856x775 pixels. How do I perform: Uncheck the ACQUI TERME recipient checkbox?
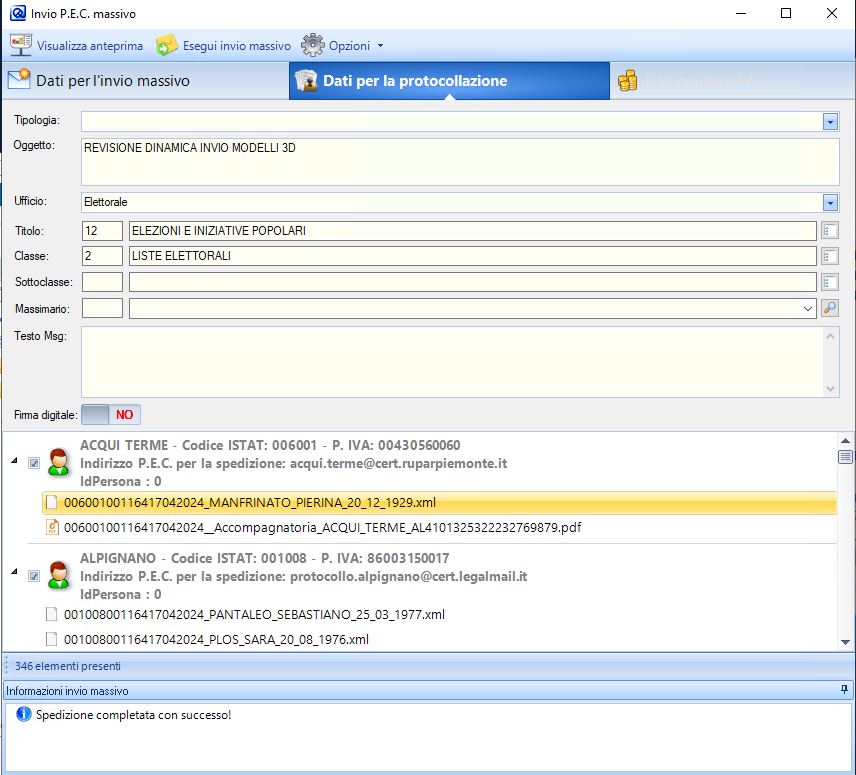coord(34,463)
